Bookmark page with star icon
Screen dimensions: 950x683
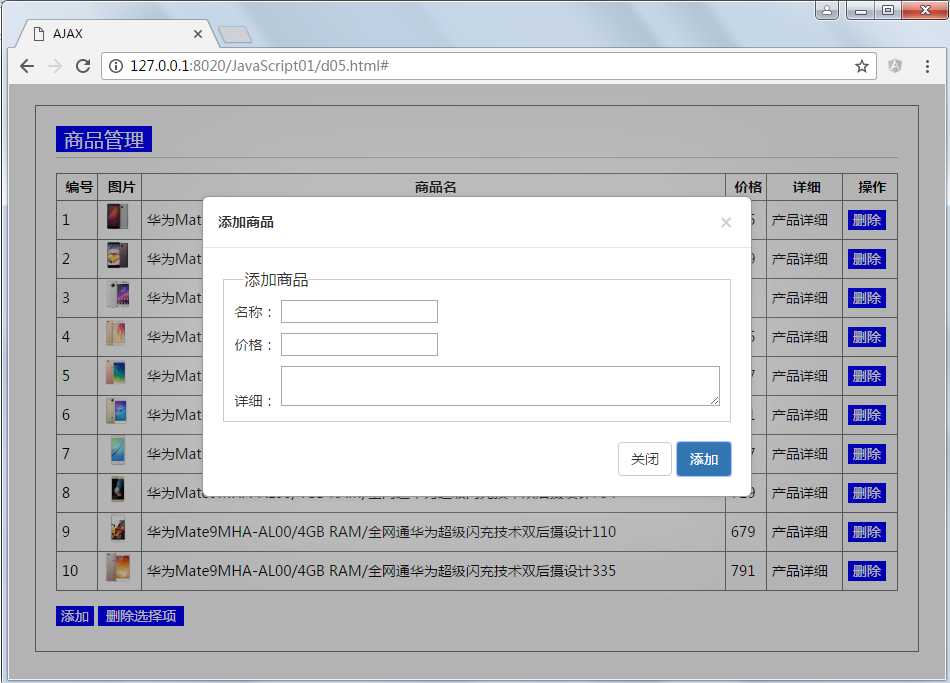pyautogui.click(x=862, y=66)
